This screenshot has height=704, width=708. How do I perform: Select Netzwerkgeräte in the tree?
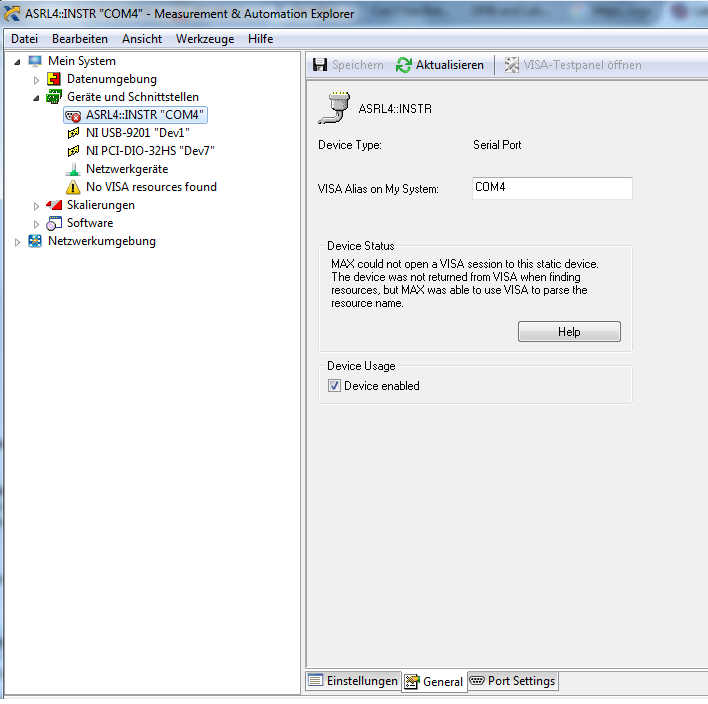tap(127, 169)
